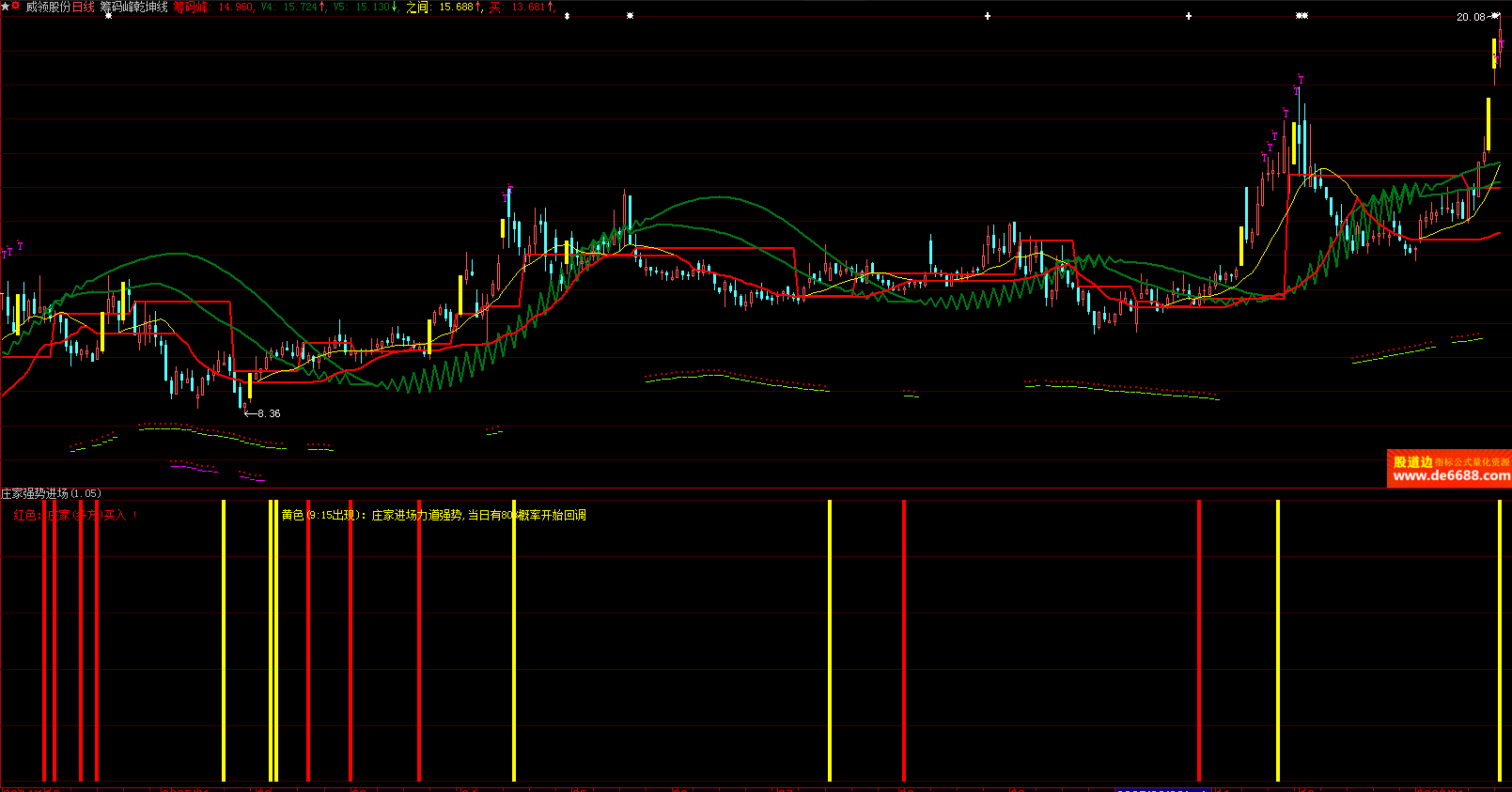Click the 20.08 high price marker

coord(1471,17)
